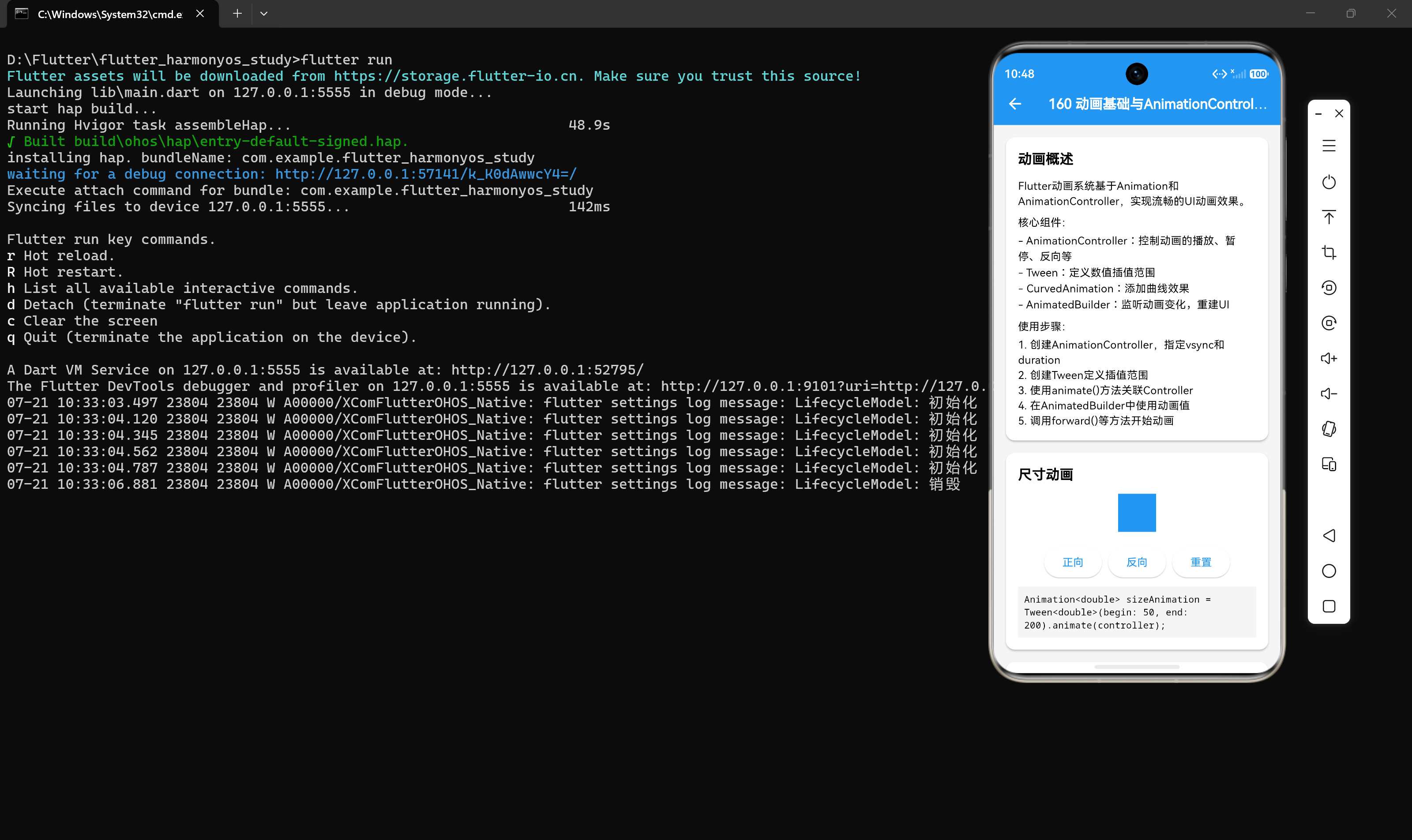Click the emulator Recents square button
This screenshot has height=840, width=1412.
click(x=1329, y=606)
